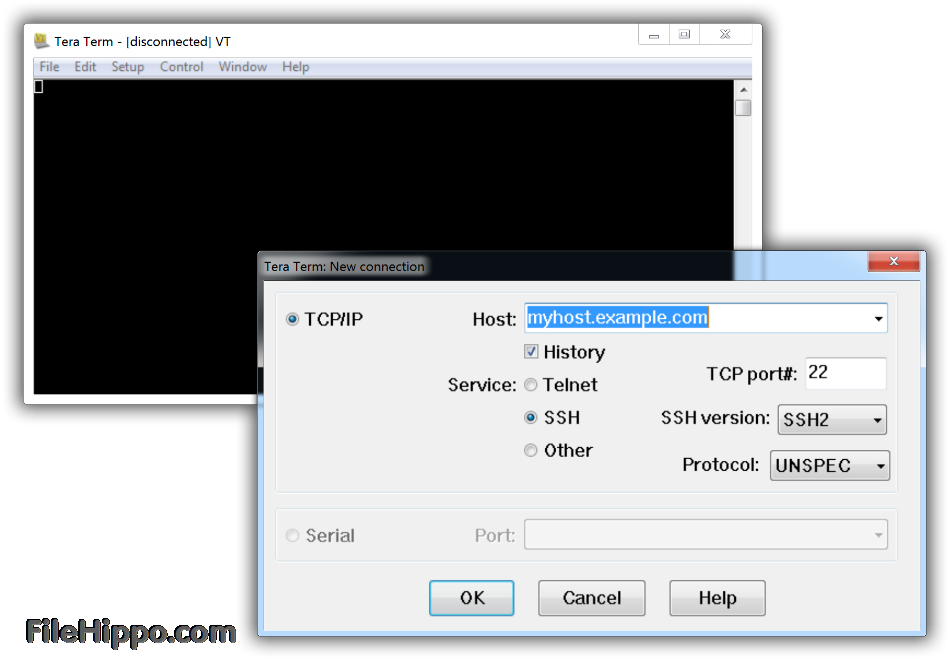Expand the Host dropdown list
Screen dimensions: 950x660
point(878,319)
